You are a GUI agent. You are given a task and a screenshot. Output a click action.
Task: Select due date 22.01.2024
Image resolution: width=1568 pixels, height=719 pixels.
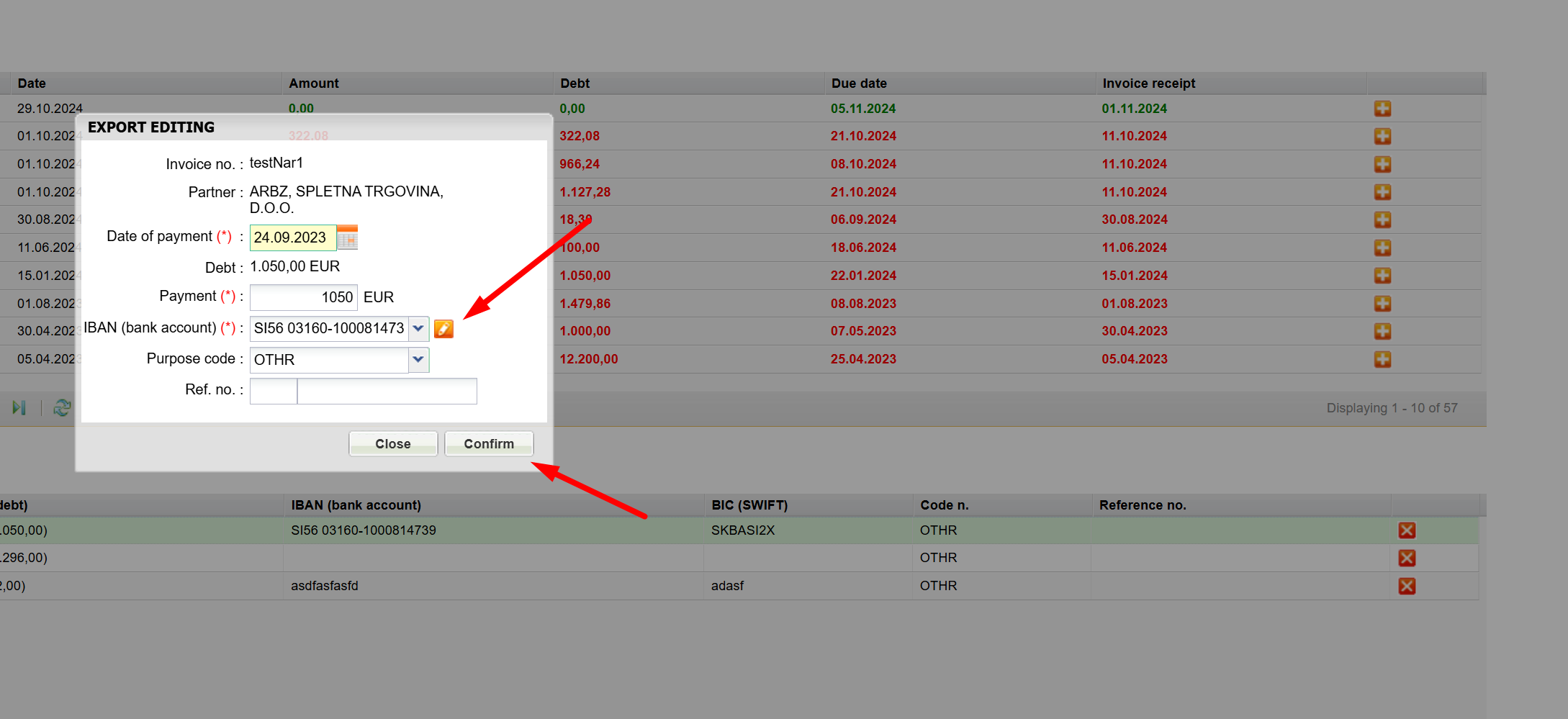pos(863,276)
